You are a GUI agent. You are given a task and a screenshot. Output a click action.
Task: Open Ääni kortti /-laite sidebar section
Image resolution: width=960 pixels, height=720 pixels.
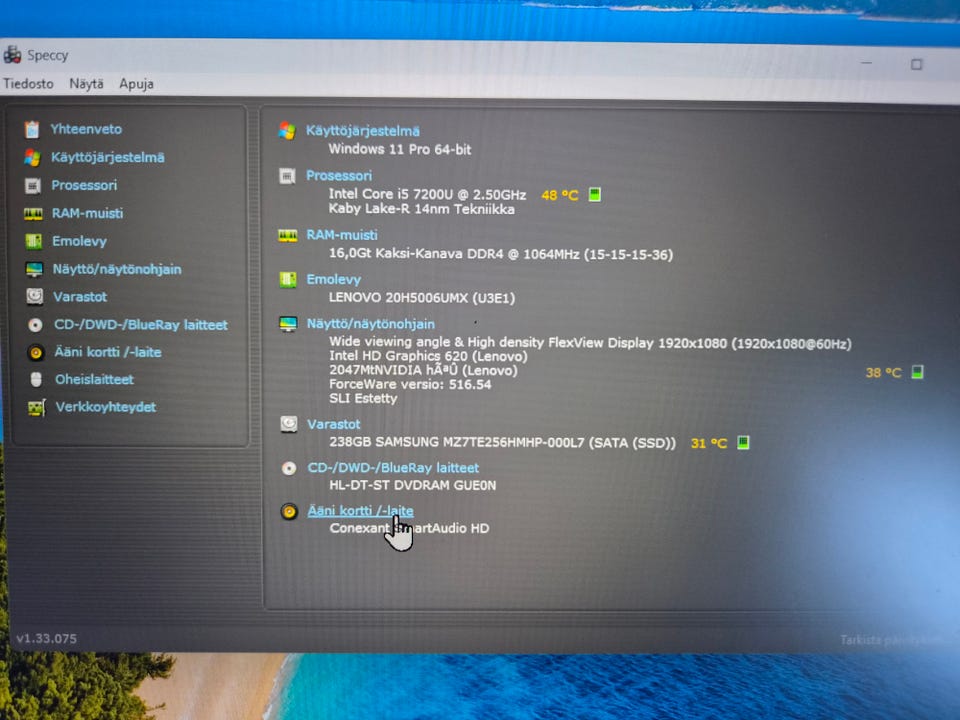tap(108, 352)
